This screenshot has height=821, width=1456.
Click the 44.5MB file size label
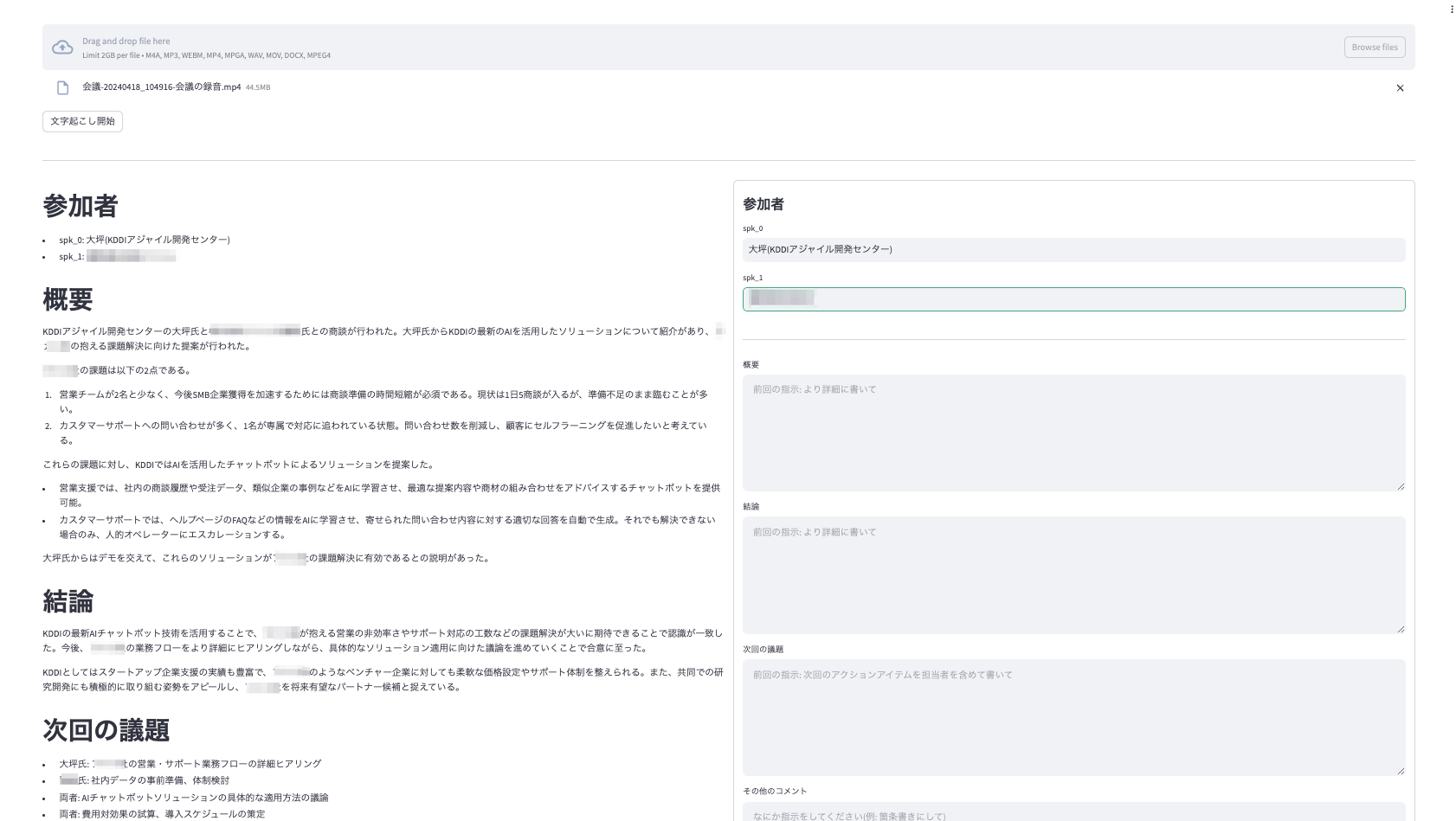(x=258, y=87)
